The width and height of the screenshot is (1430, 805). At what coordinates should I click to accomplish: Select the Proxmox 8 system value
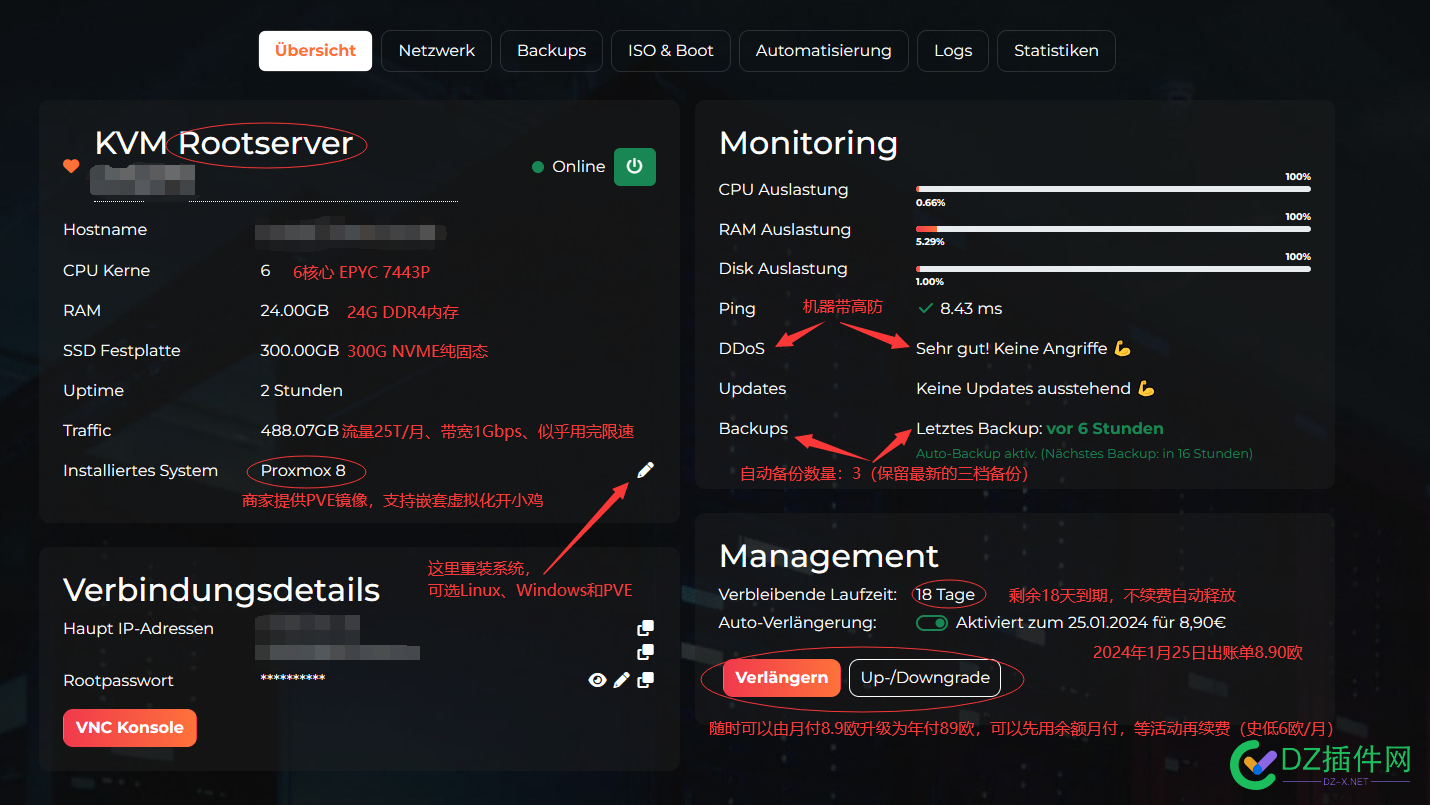click(x=303, y=470)
